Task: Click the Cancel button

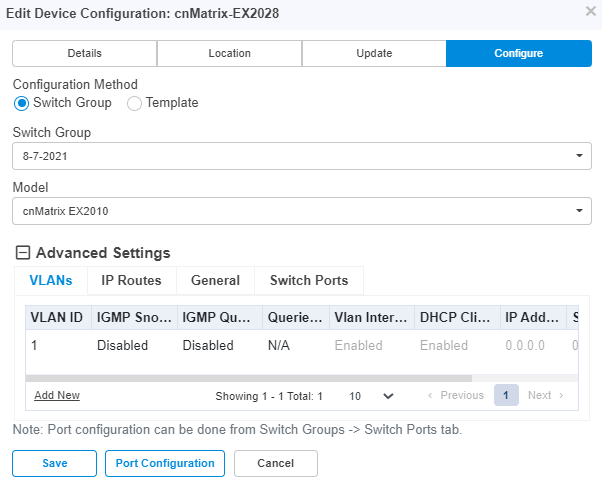Action: point(276,463)
